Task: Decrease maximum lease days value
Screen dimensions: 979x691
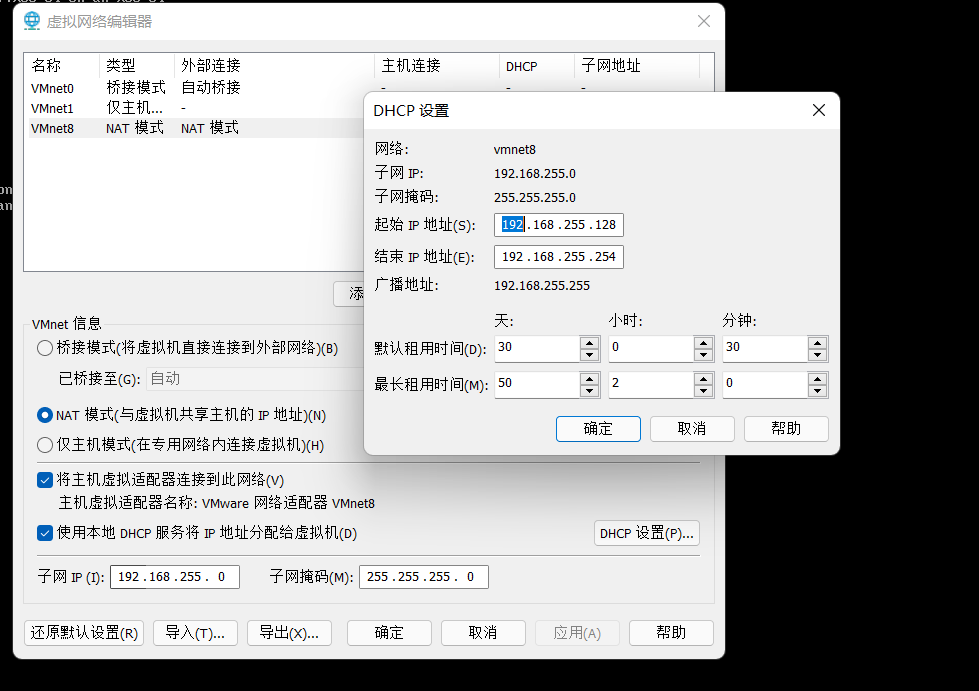Action: pos(589,391)
